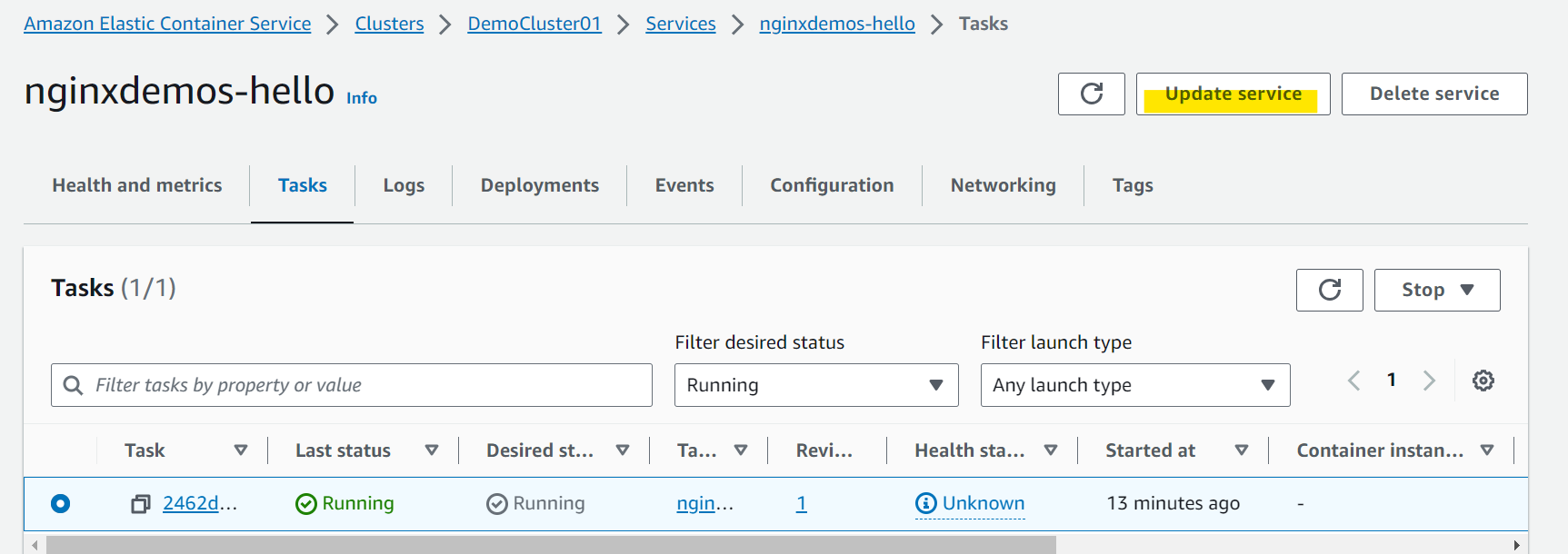The width and height of the screenshot is (1568, 554).
Task: Click the Running last status cell
Action: pos(345,503)
